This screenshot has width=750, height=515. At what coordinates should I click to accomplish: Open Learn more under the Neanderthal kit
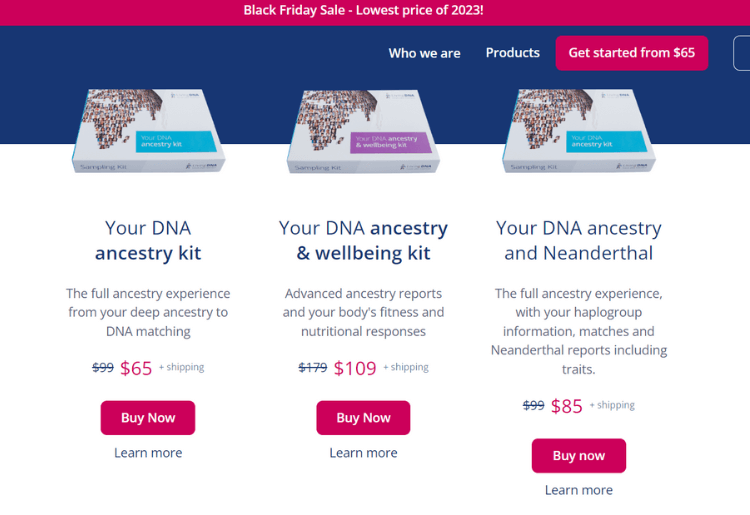coord(578,490)
